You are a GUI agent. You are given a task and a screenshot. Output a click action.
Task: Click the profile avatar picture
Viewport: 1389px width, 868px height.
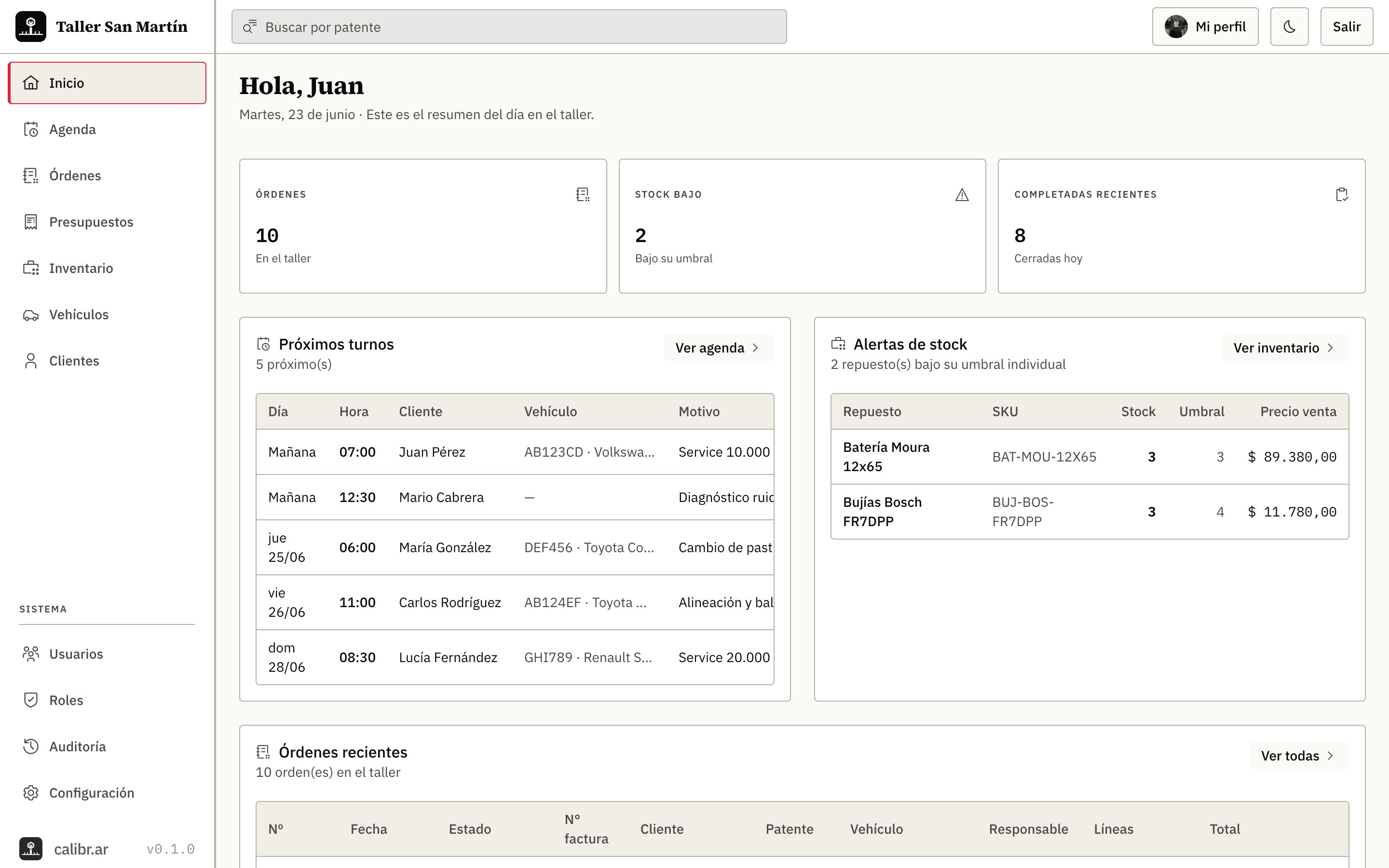[x=1176, y=27]
